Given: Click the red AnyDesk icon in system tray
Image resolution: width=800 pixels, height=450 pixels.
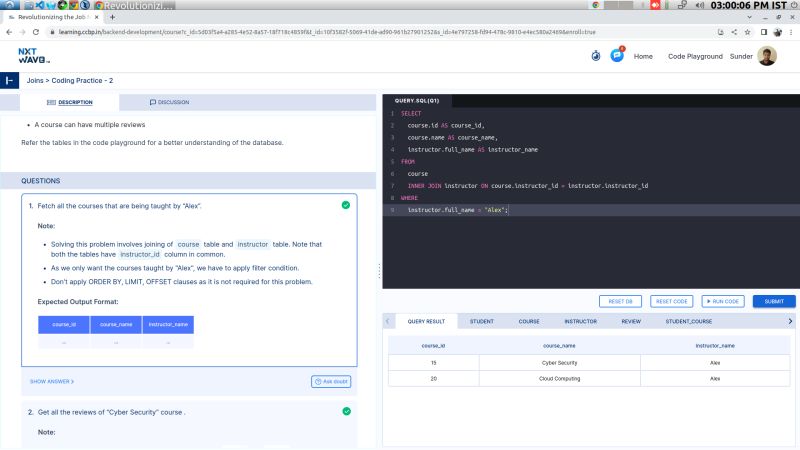Looking at the screenshot, I should (655, 5).
